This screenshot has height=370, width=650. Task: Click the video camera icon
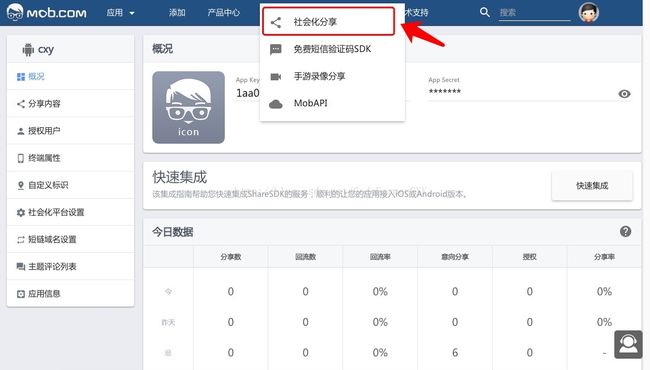coord(276,77)
